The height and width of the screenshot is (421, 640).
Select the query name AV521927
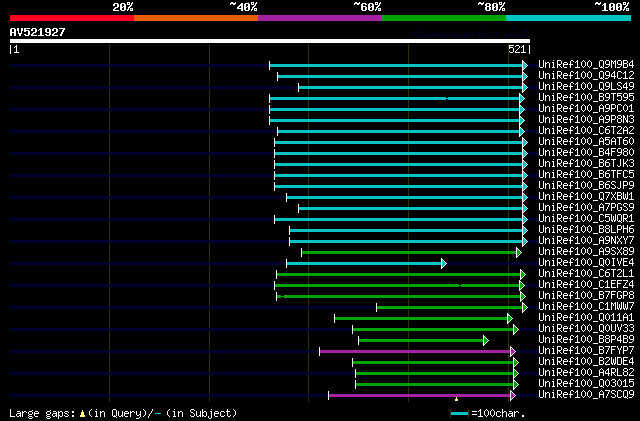(x=38, y=32)
